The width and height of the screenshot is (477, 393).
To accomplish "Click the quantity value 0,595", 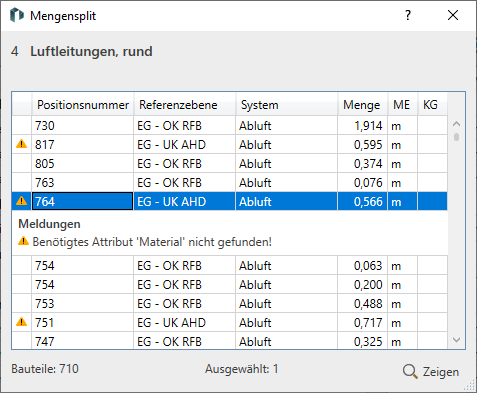I will pos(368,145).
